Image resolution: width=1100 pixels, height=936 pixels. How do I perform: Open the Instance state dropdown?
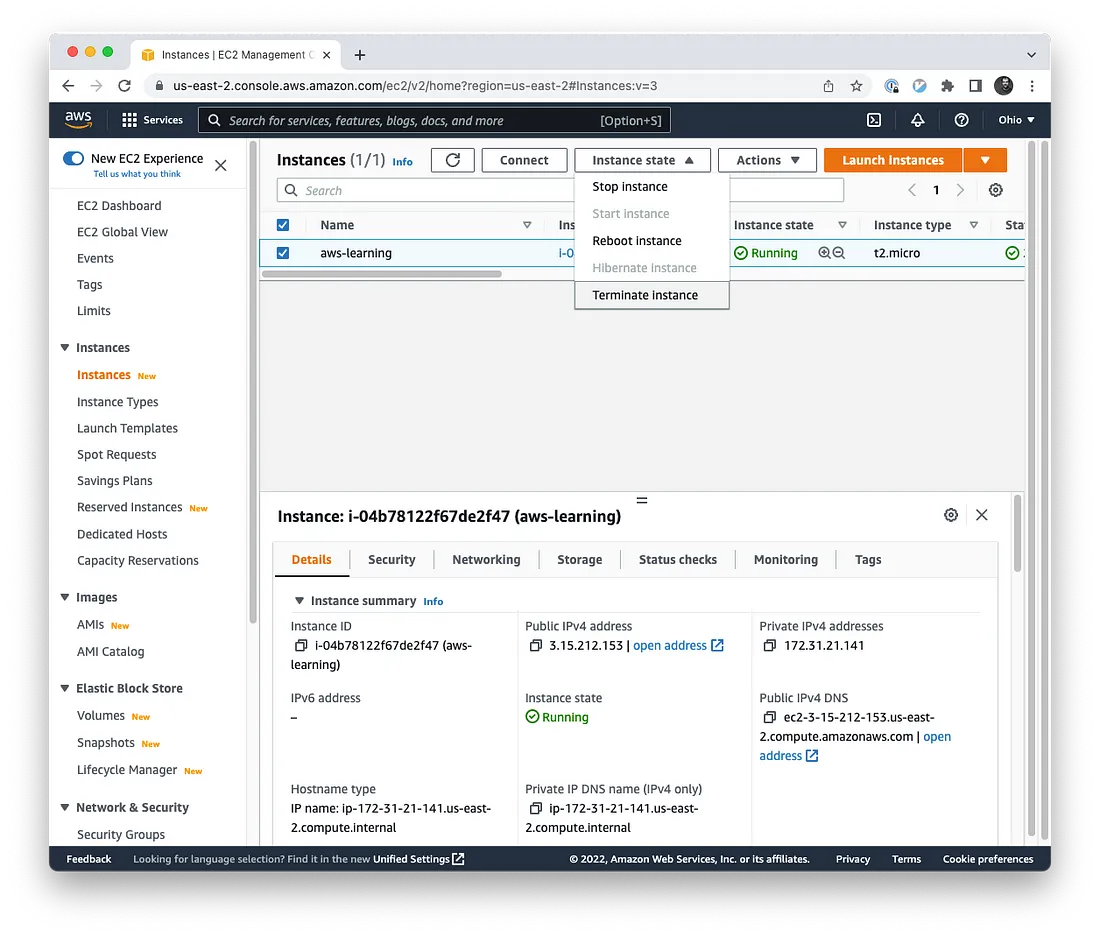pyautogui.click(x=642, y=160)
